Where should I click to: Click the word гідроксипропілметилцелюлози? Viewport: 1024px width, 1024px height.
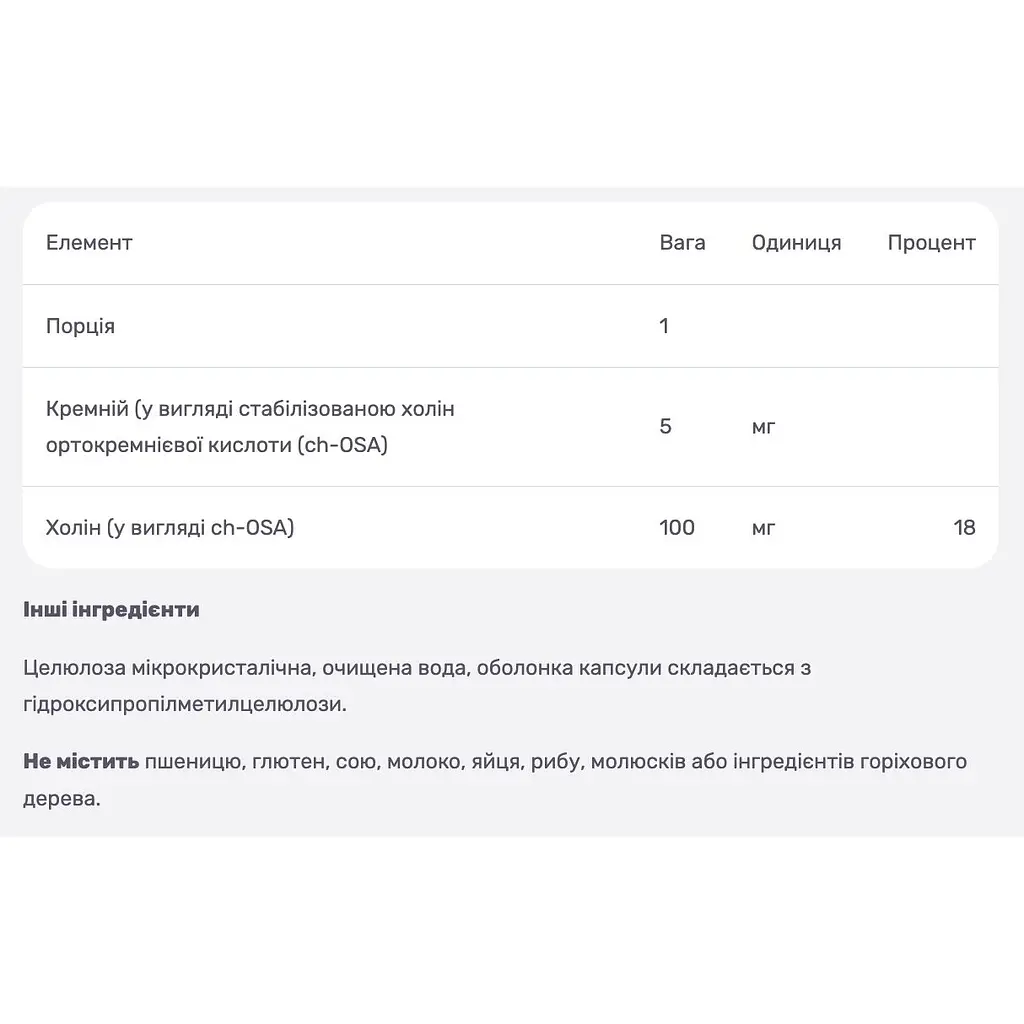pos(182,705)
